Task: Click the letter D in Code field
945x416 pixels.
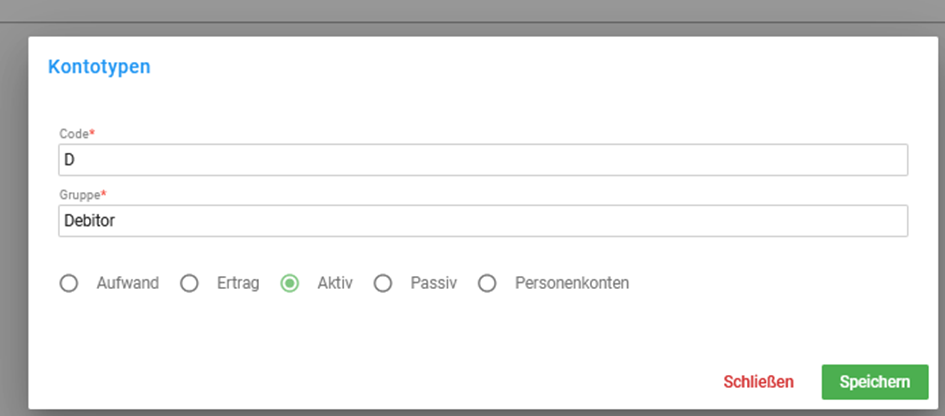Action: (x=69, y=160)
